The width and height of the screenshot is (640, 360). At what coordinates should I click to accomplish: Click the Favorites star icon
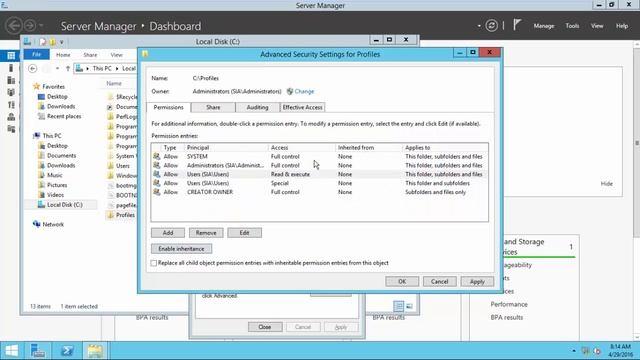(36, 86)
